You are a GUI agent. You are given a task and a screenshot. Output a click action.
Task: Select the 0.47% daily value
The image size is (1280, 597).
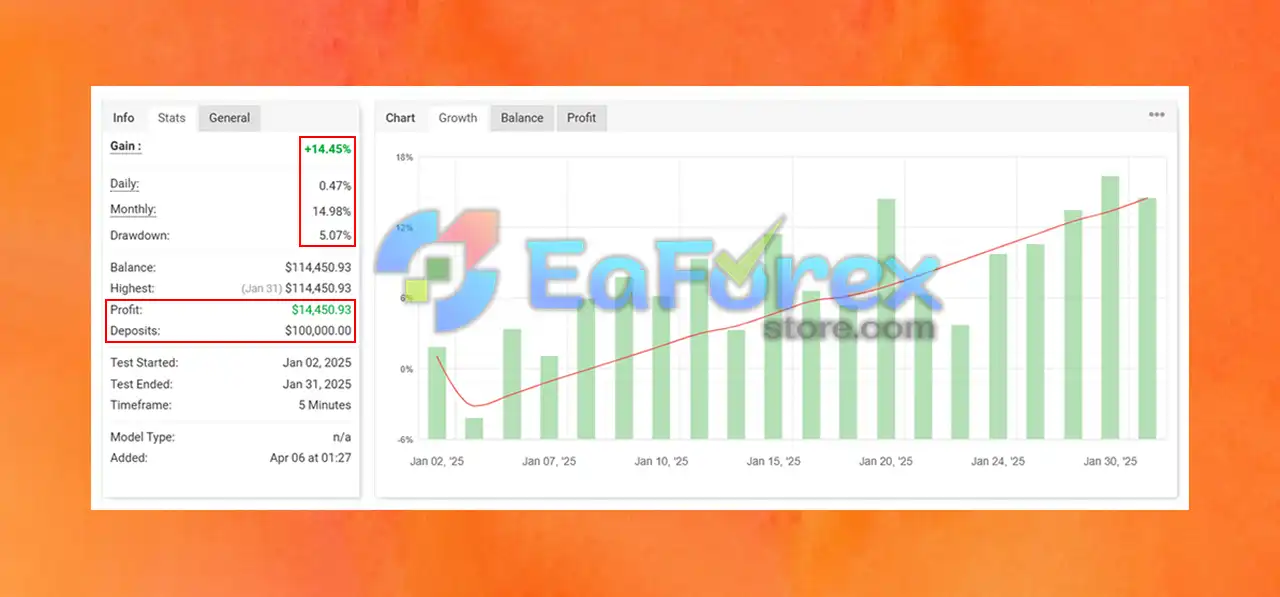coord(335,186)
